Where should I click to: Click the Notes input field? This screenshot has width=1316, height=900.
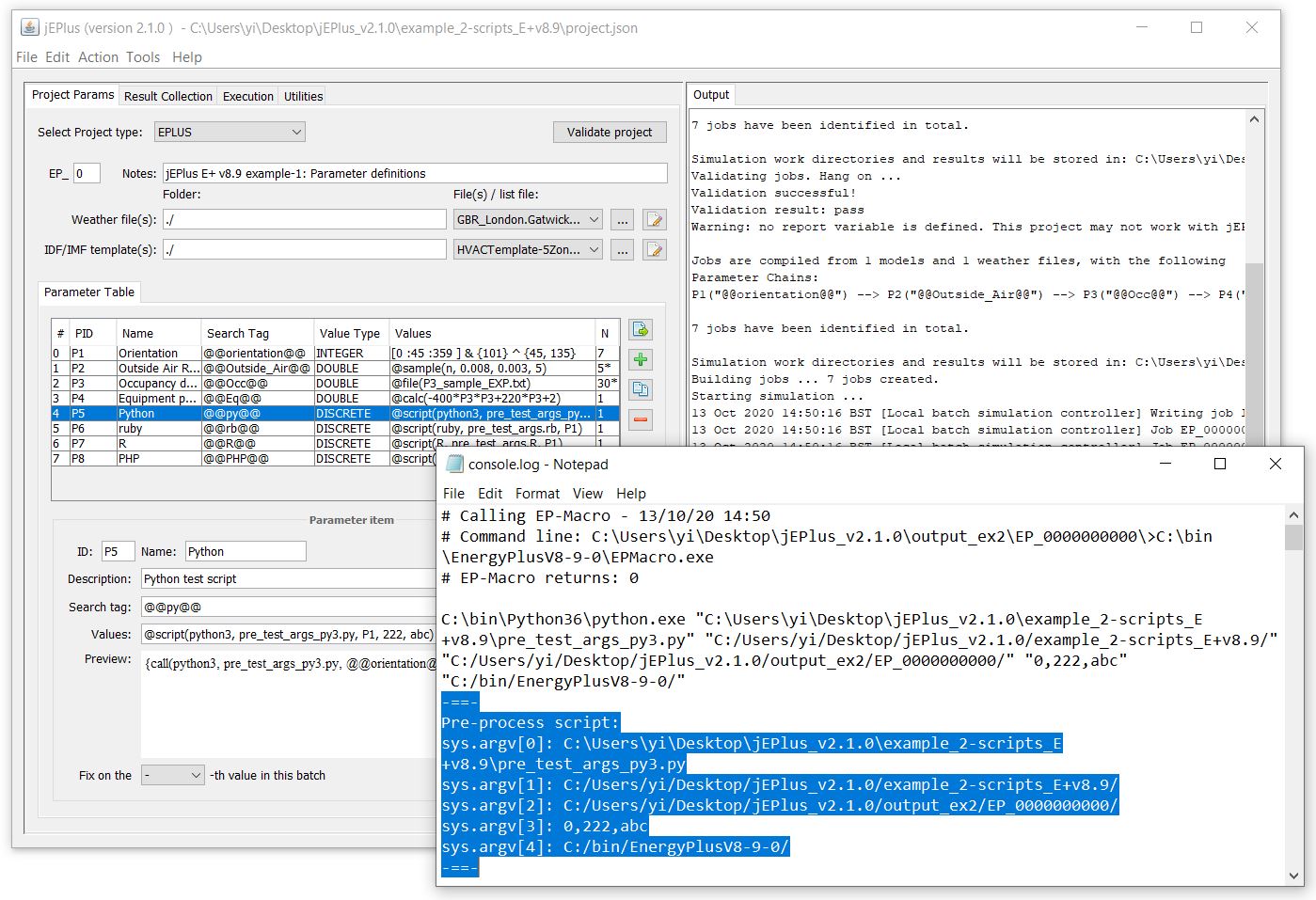415,173
